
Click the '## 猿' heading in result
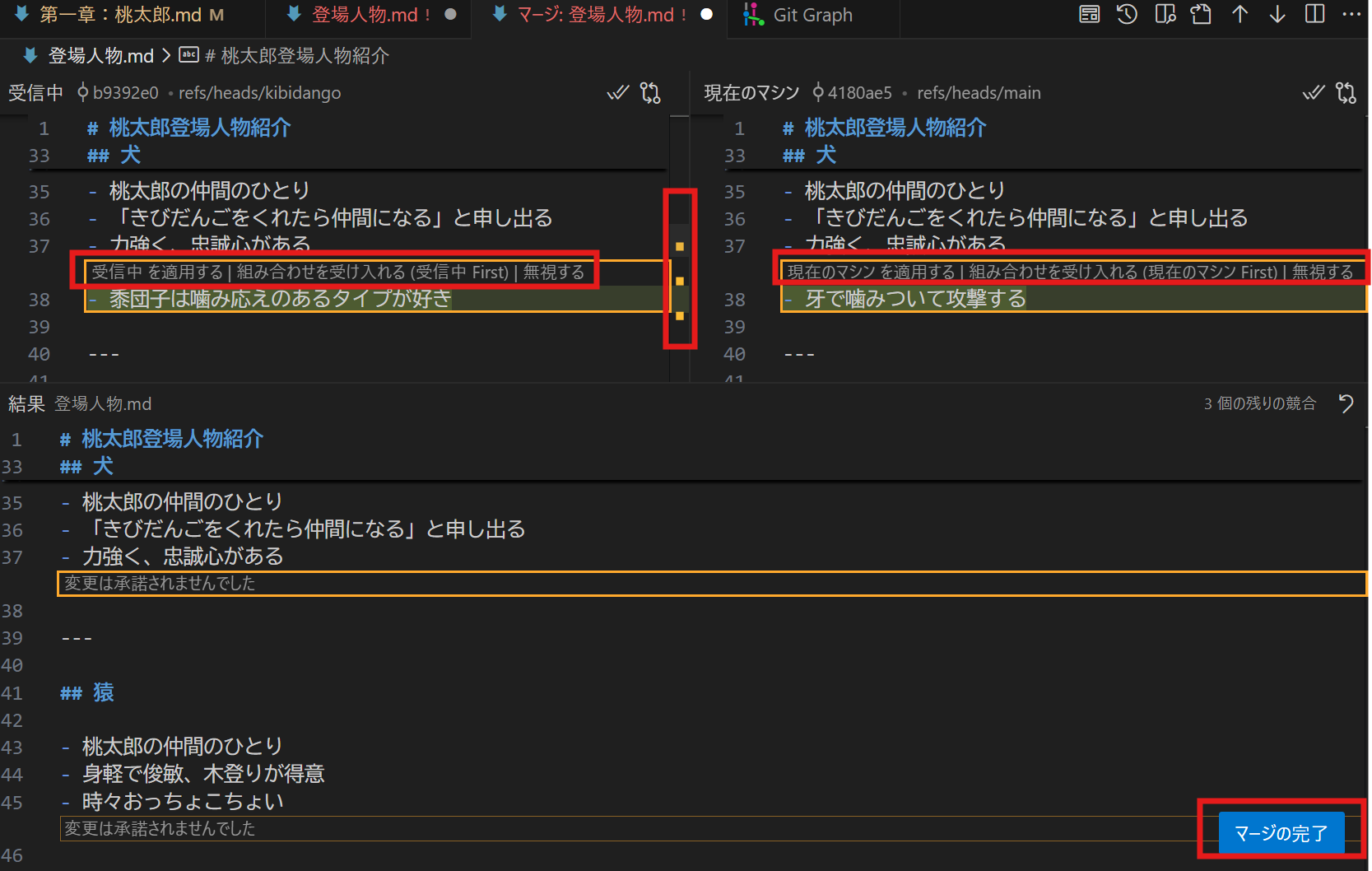tap(87, 692)
